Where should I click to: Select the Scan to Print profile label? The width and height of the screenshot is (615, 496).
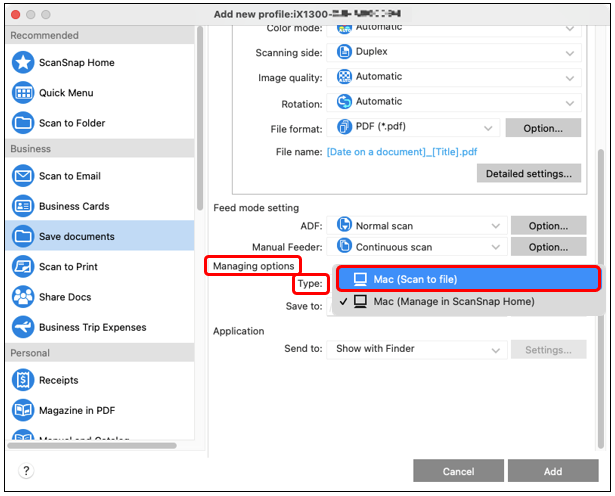coord(68,267)
